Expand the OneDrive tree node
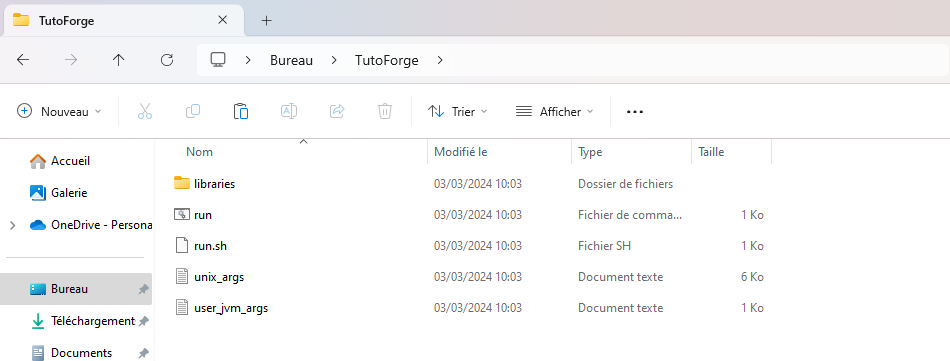This screenshot has height=361, width=950. (x=13, y=225)
